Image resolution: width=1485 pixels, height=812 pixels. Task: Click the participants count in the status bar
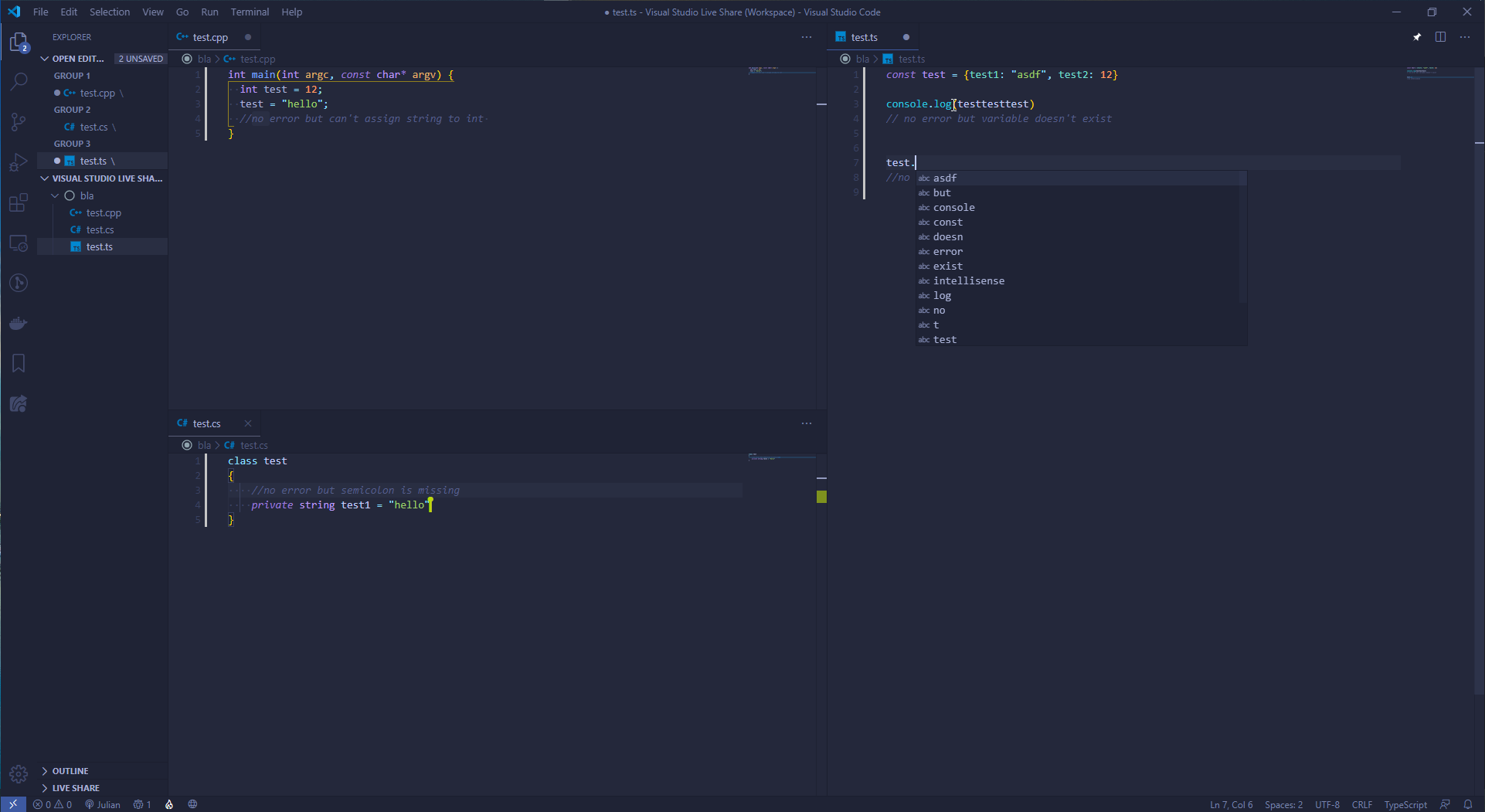tap(141, 804)
